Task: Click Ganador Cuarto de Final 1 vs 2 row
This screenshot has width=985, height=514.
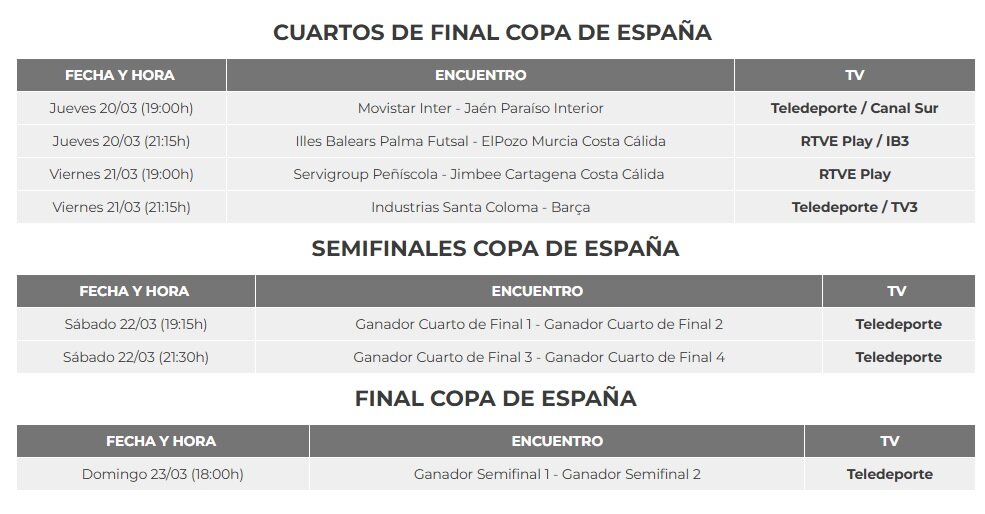Action: (496, 324)
